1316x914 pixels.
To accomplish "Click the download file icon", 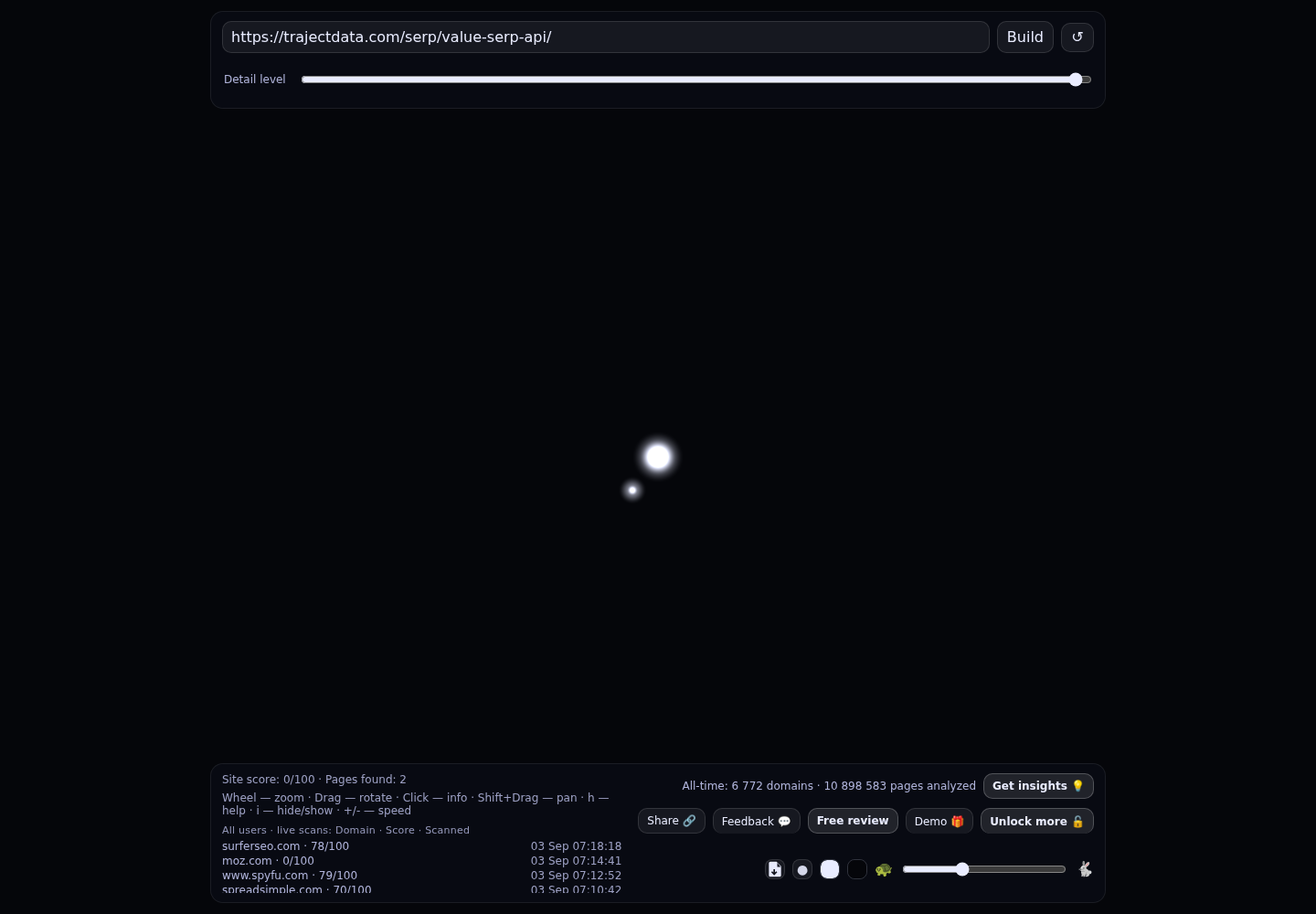I will pos(775,869).
